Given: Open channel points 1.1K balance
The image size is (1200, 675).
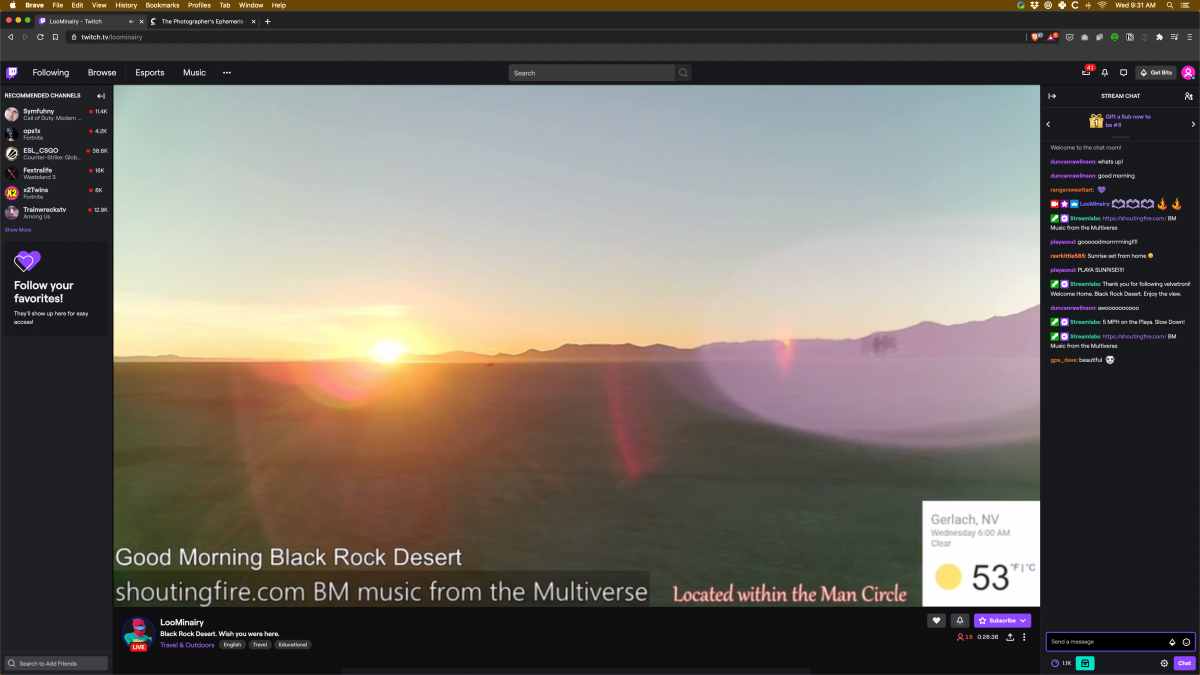Looking at the screenshot, I should coord(1061,663).
